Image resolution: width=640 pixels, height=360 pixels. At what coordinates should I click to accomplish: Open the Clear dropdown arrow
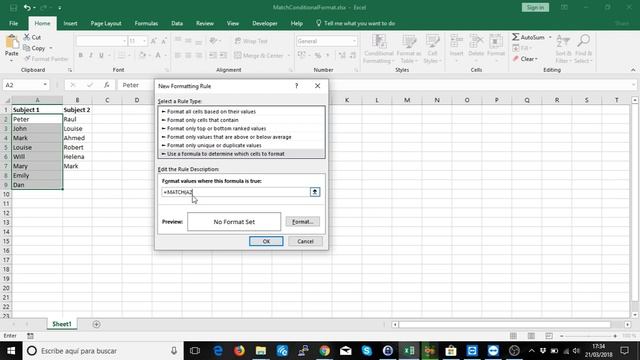point(536,59)
